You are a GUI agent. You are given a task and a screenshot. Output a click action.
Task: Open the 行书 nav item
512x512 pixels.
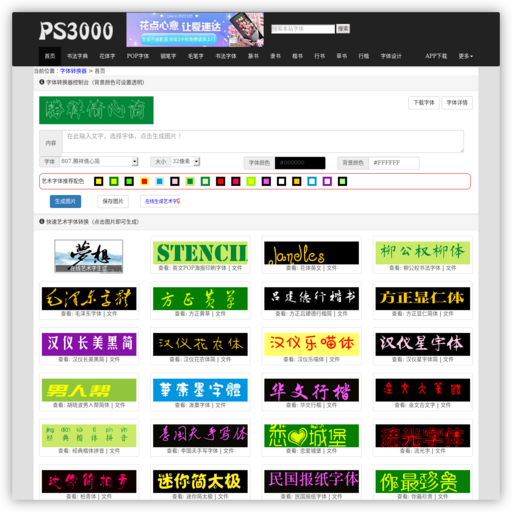pos(319,56)
